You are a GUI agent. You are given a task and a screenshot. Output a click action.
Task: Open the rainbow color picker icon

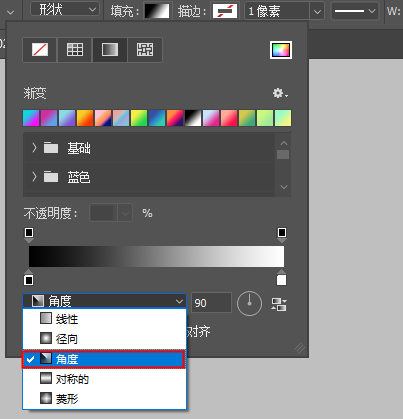tap(281, 50)
